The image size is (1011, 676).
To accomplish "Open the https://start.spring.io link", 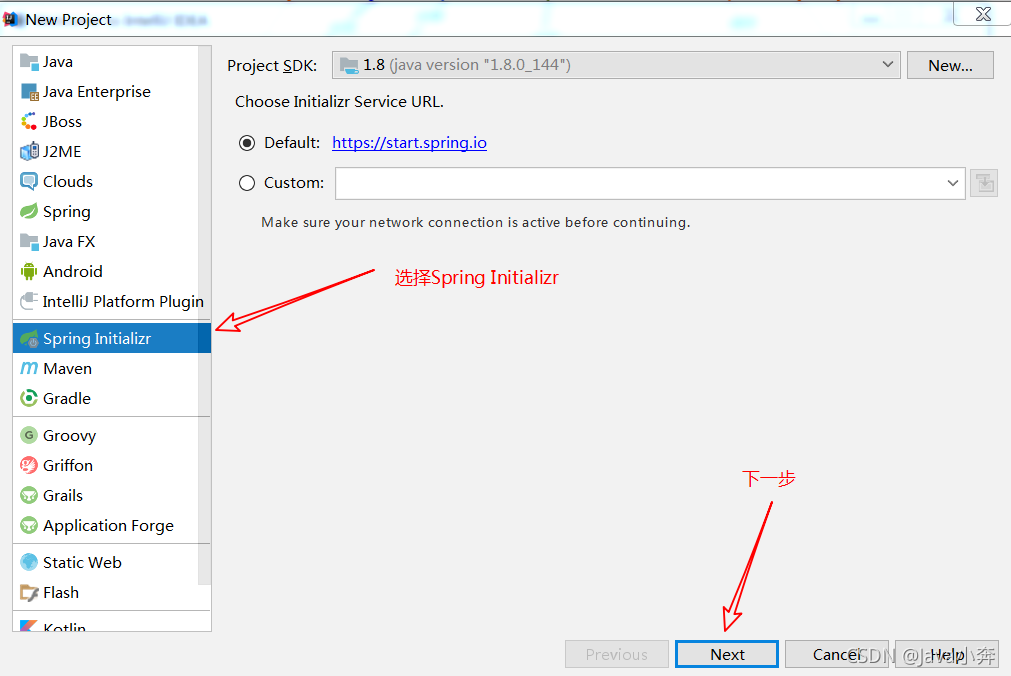I will (x=409, y=143).
